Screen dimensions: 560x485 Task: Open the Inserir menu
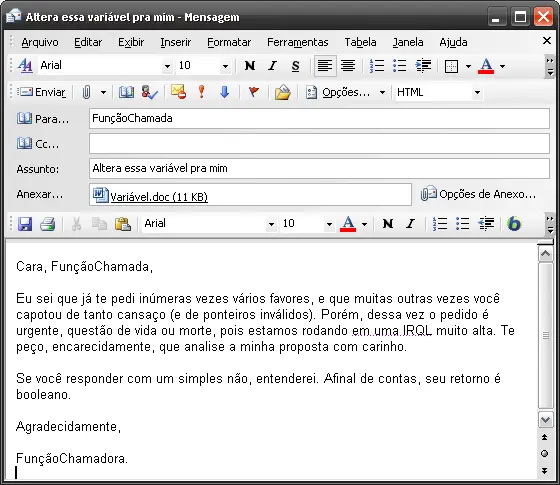pos(176,42)
